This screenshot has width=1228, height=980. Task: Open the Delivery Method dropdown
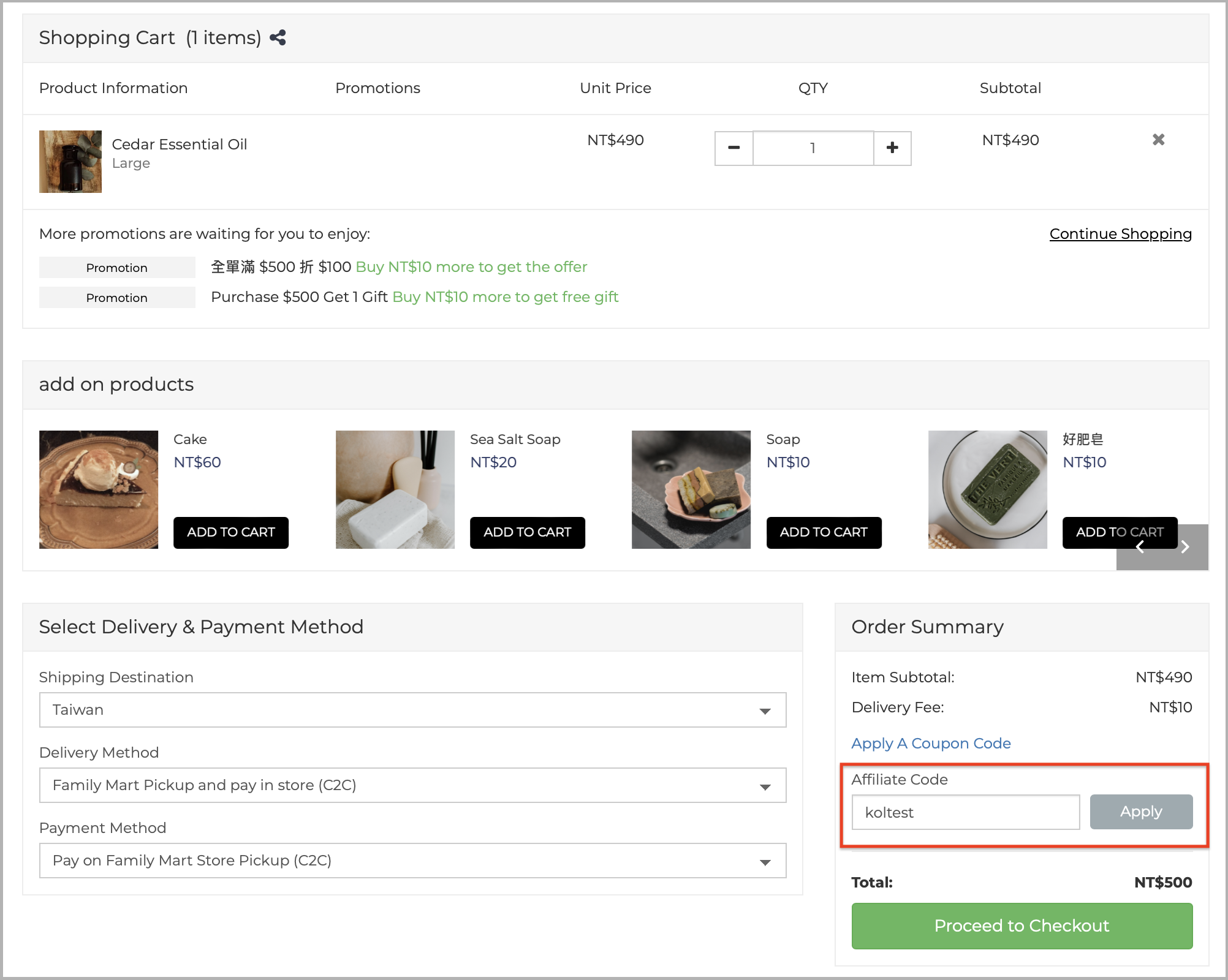[412, 785]
